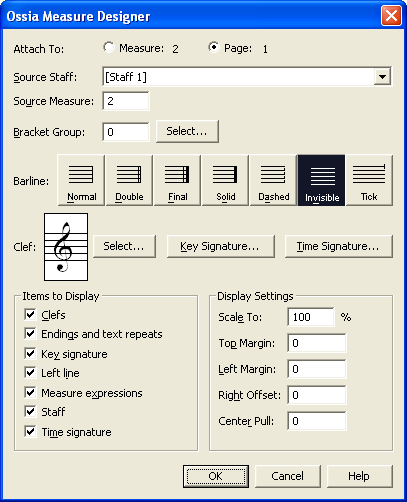Choose the Dashed barline icon
Image resolution: width=407 pixels, height=502 pixels.
coord(273,180)
